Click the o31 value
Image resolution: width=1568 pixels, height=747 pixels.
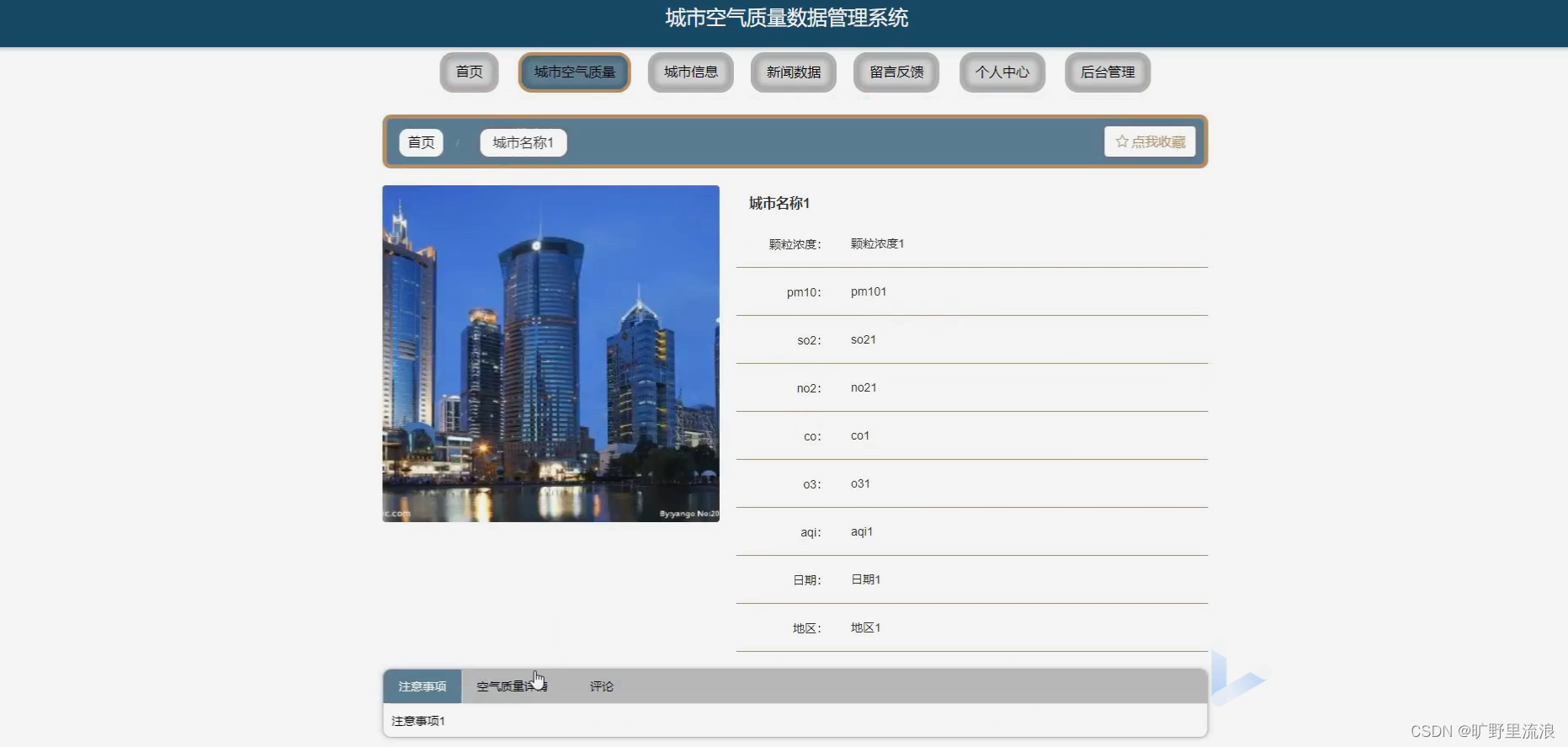tap(860, 483)
